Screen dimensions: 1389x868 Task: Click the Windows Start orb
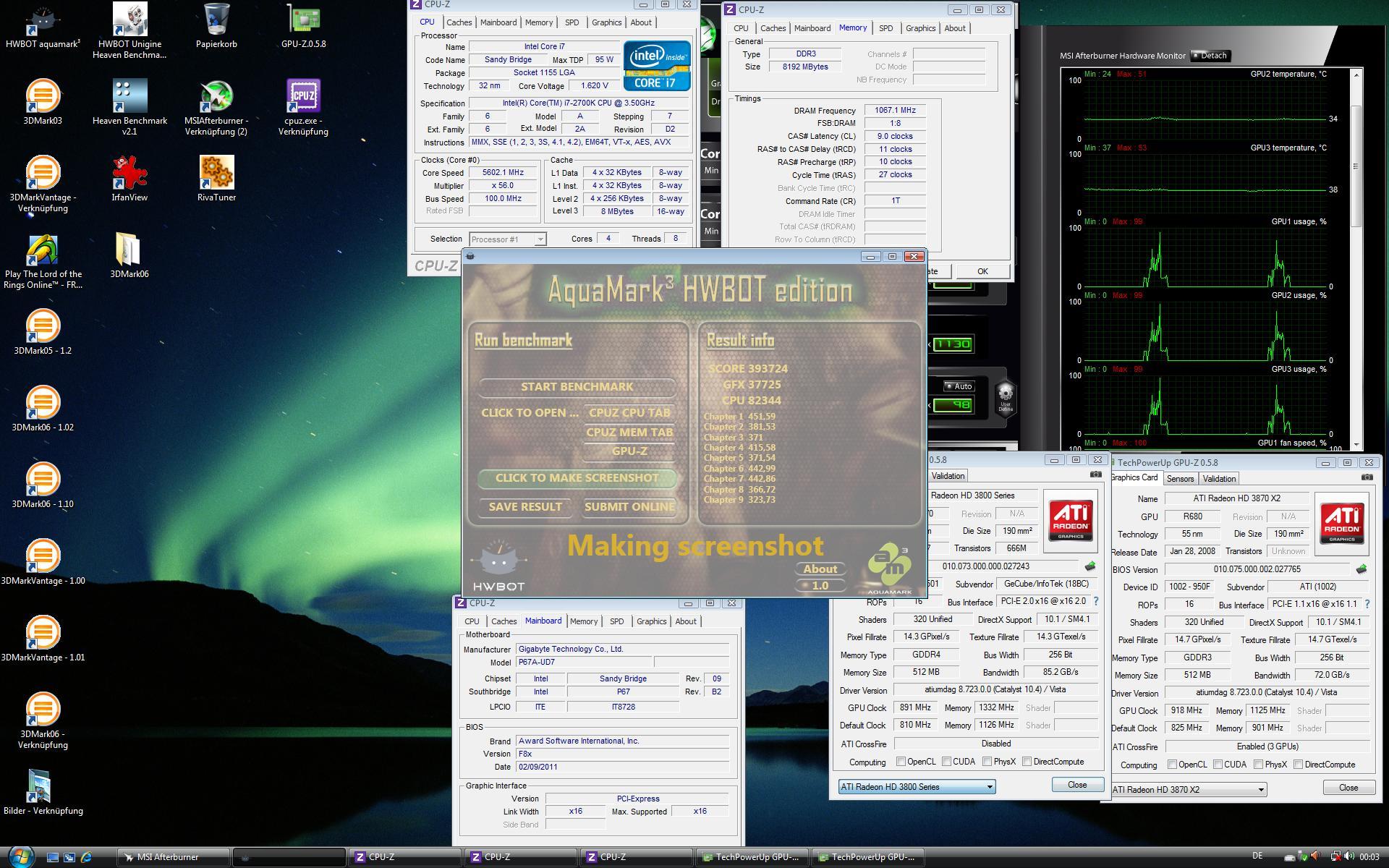[x=20, y=856]
